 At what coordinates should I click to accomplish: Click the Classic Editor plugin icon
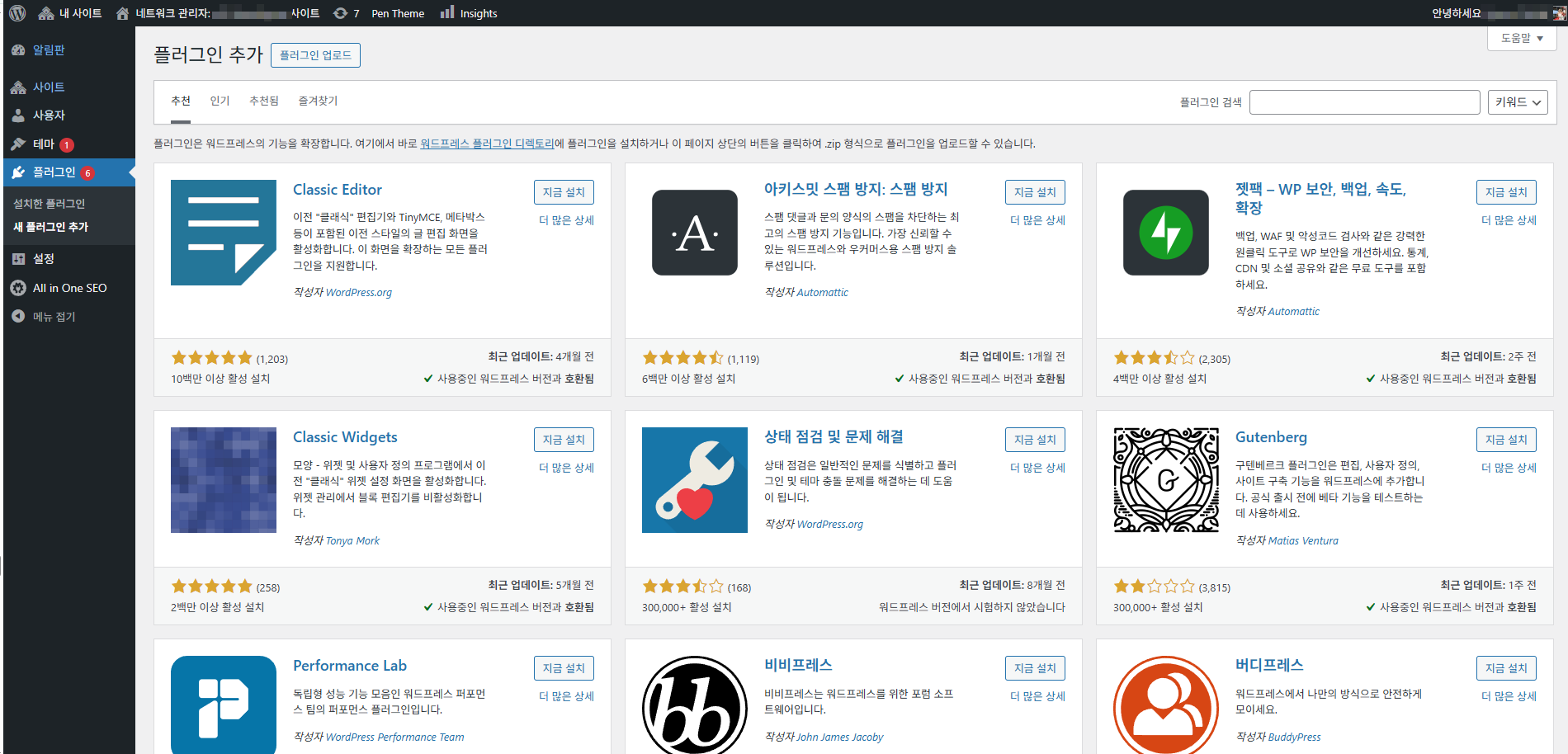tap(224, 233)
